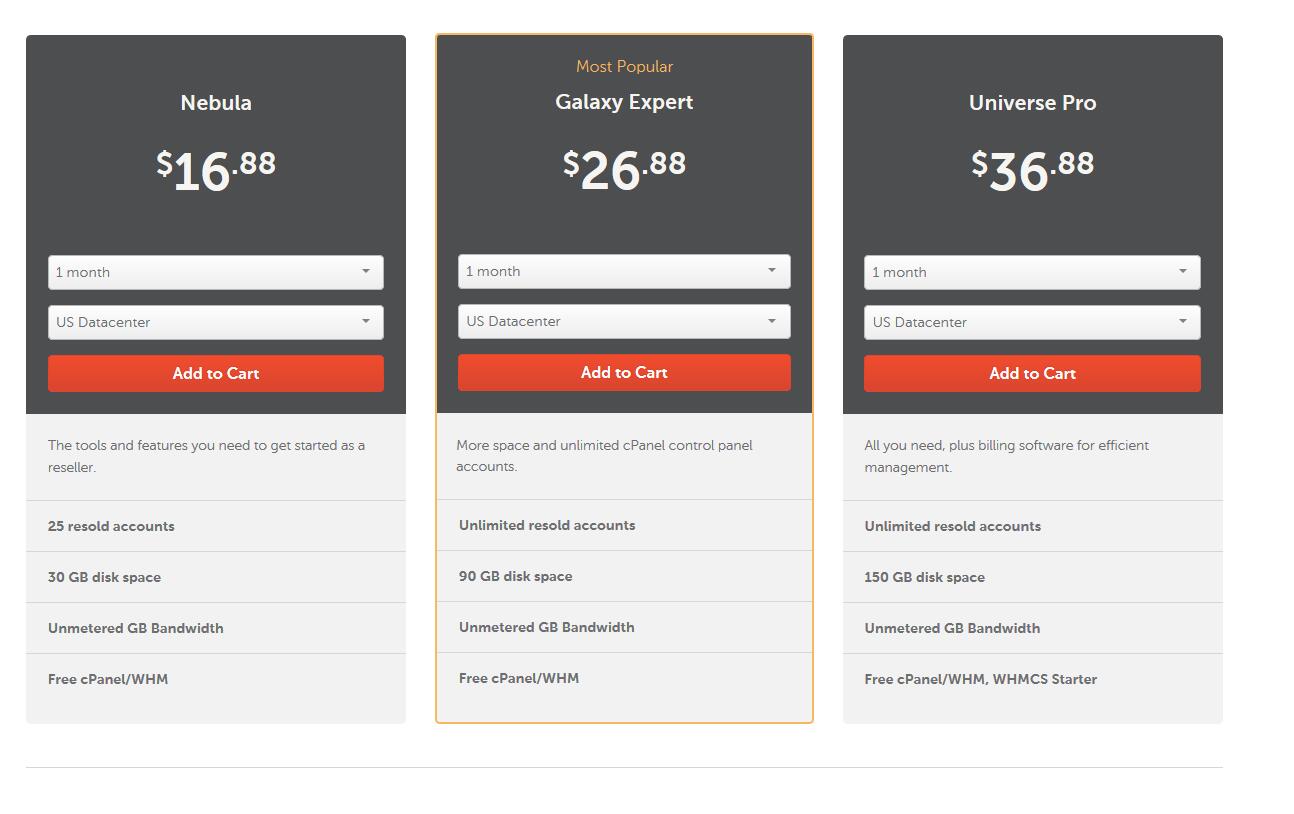Click the Nebula plan title

pyautogui.click(x=216, y=103)
